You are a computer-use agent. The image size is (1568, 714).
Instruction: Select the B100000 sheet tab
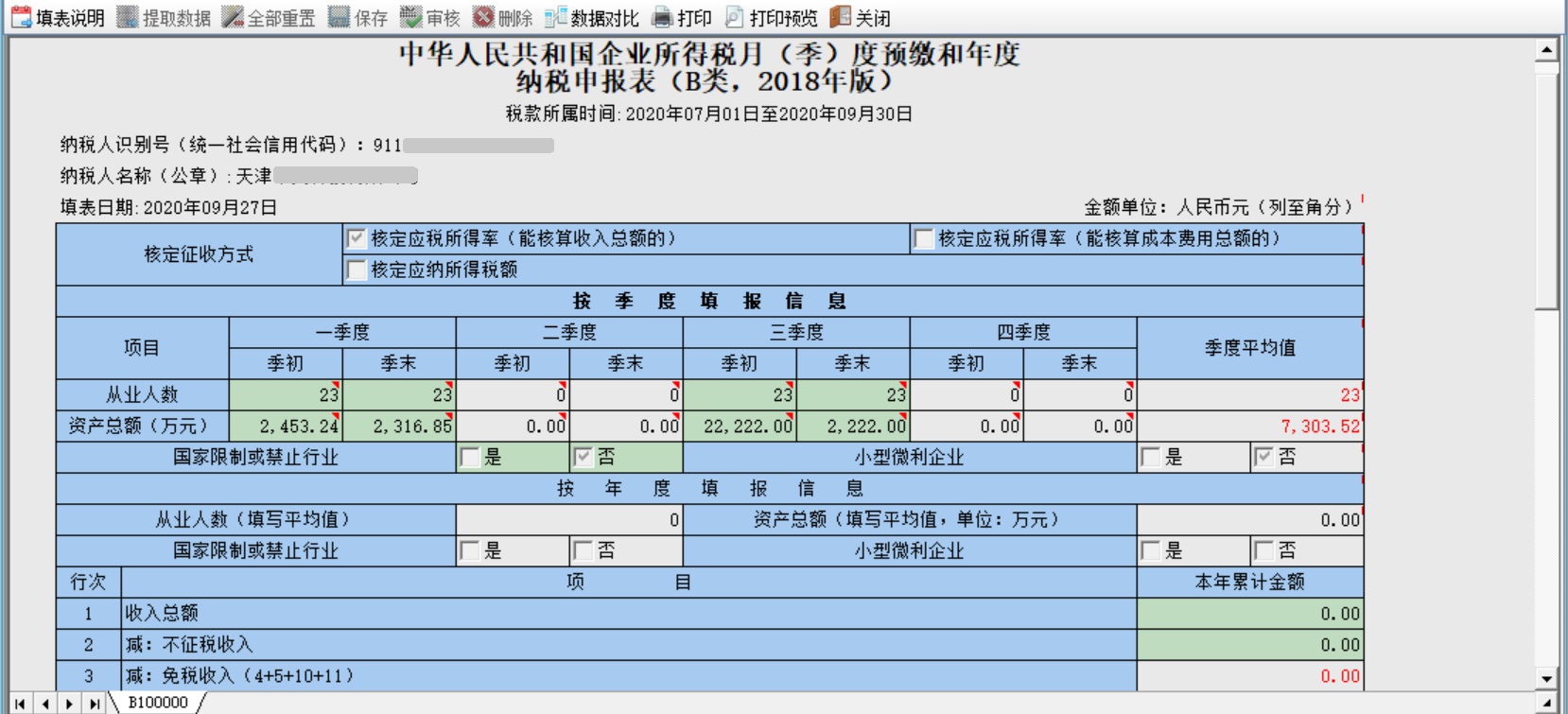coord(158,703)
